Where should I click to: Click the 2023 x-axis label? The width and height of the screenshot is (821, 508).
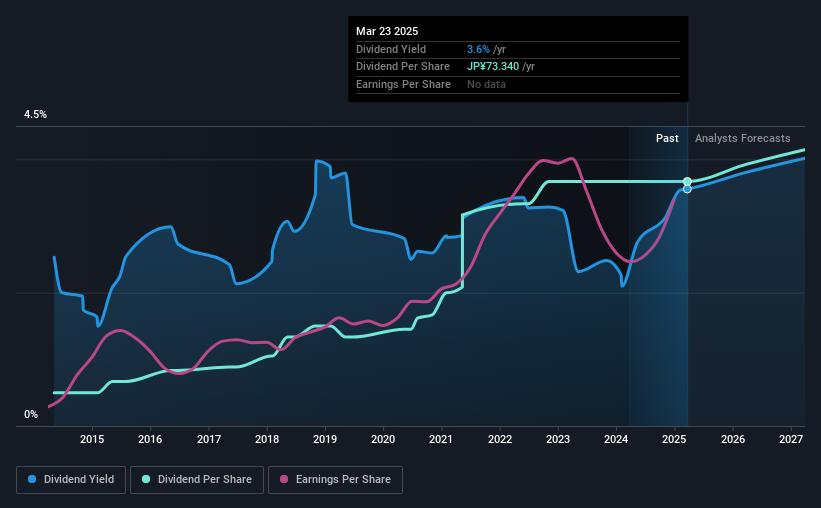pos(558,439)
